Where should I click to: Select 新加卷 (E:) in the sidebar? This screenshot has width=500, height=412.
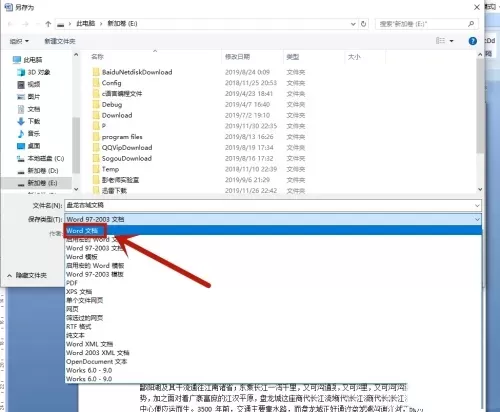[37, 183]
